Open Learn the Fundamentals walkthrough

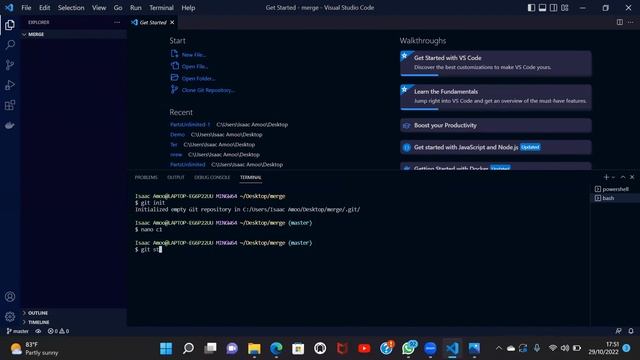[x=496, y=97]
